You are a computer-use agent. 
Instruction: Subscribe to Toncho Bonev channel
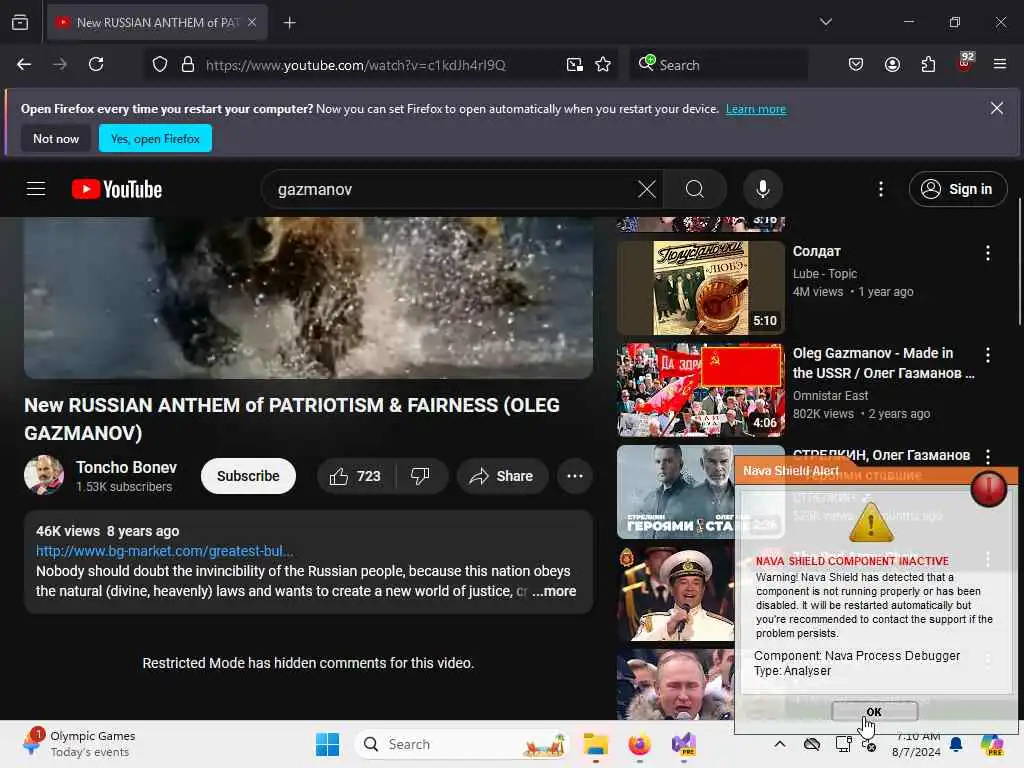(248, 476)
